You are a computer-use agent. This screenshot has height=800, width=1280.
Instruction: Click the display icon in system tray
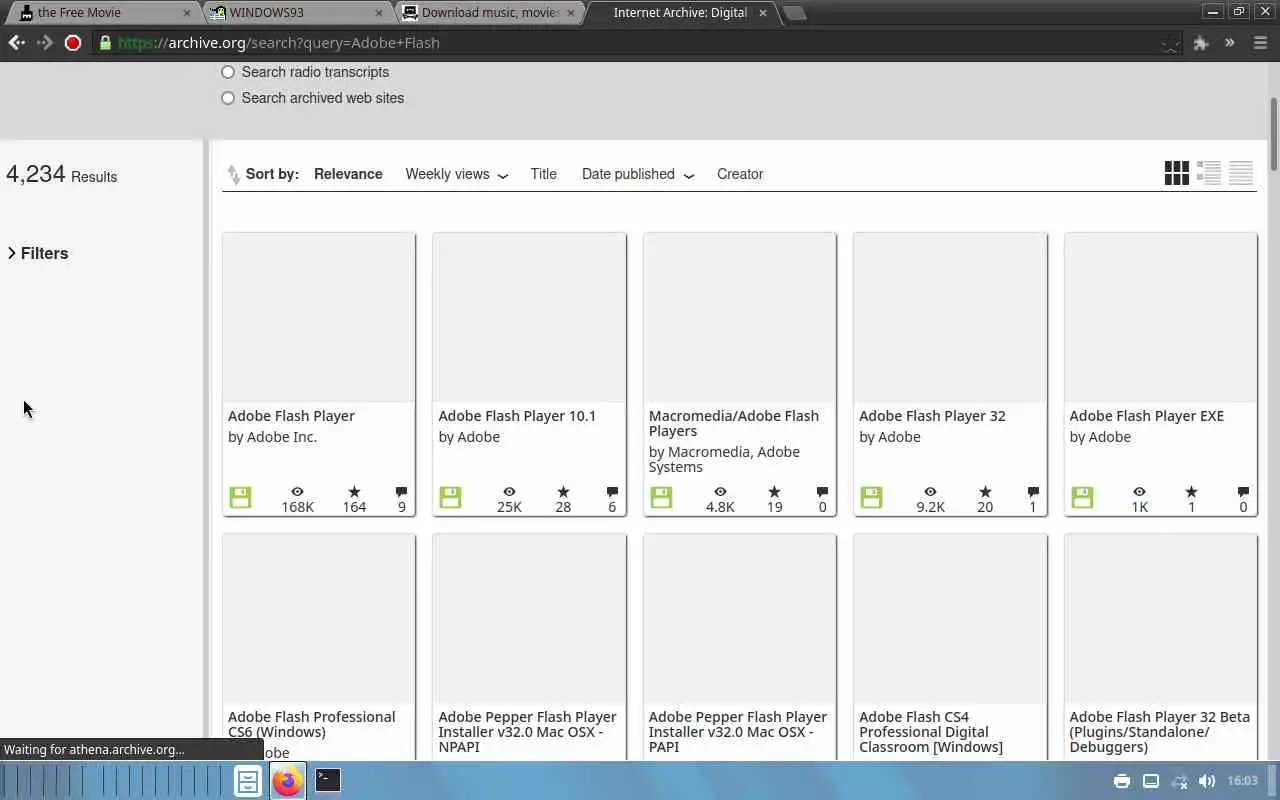[x=1151, y=781]
